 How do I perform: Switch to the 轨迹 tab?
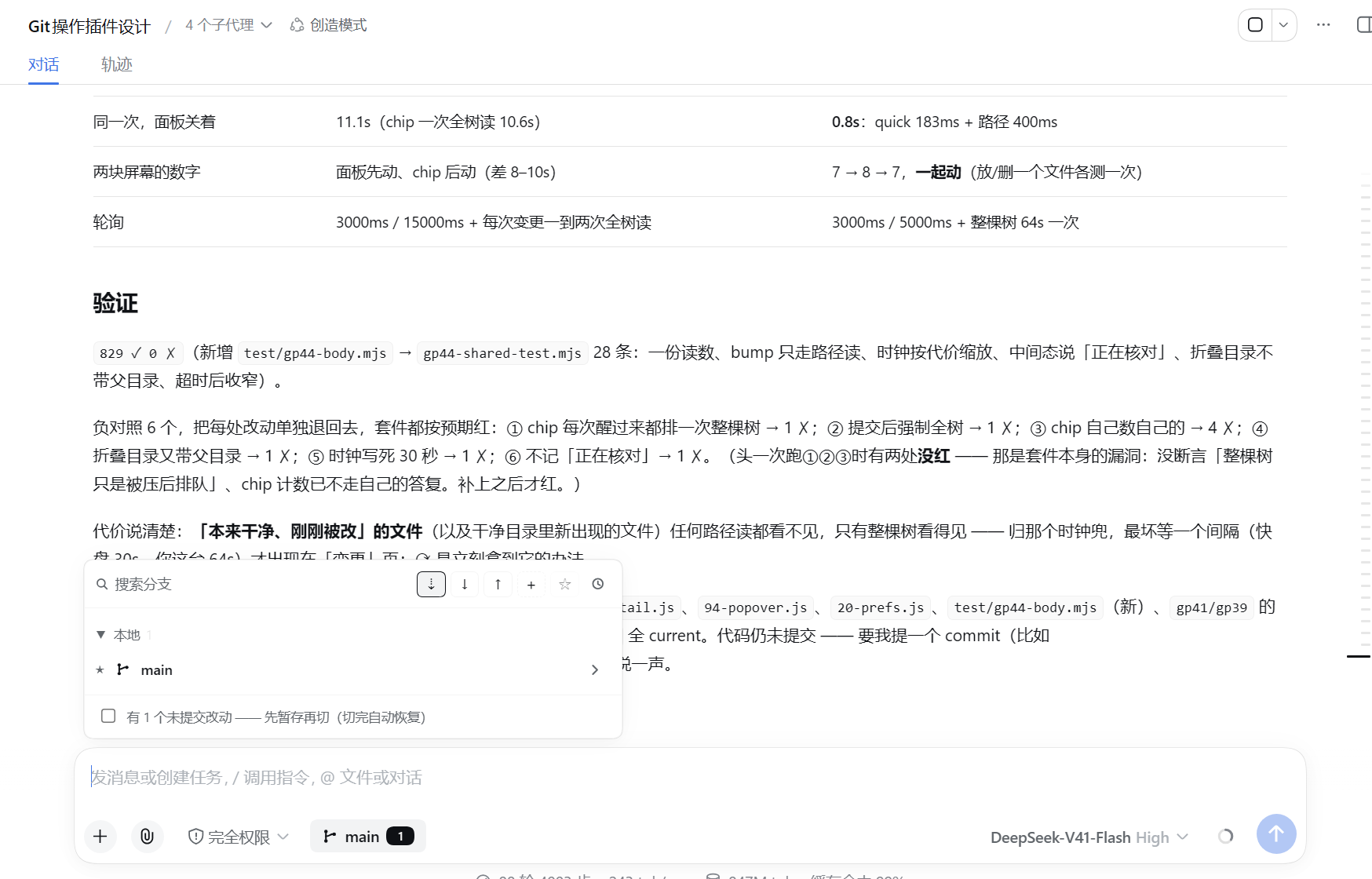(x=116, y=64)
